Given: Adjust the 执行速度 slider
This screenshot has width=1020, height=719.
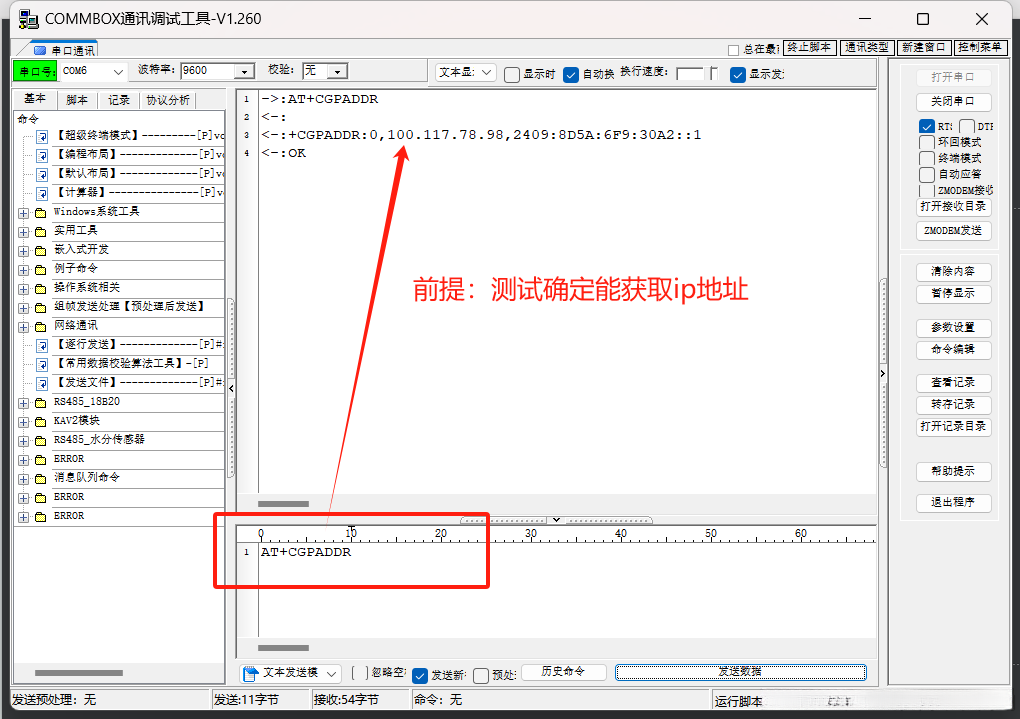Looking at the screenshot, I should 710,74.
